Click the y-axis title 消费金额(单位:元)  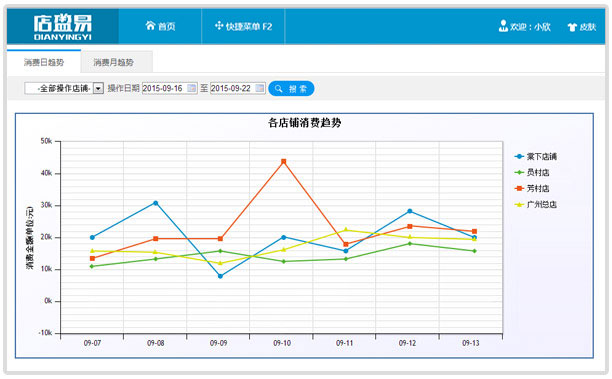click(x=30, y=238)
